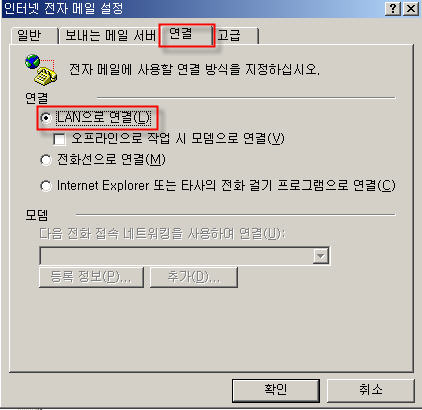Cancel with the 취소 button

click(x=370, y=390)
